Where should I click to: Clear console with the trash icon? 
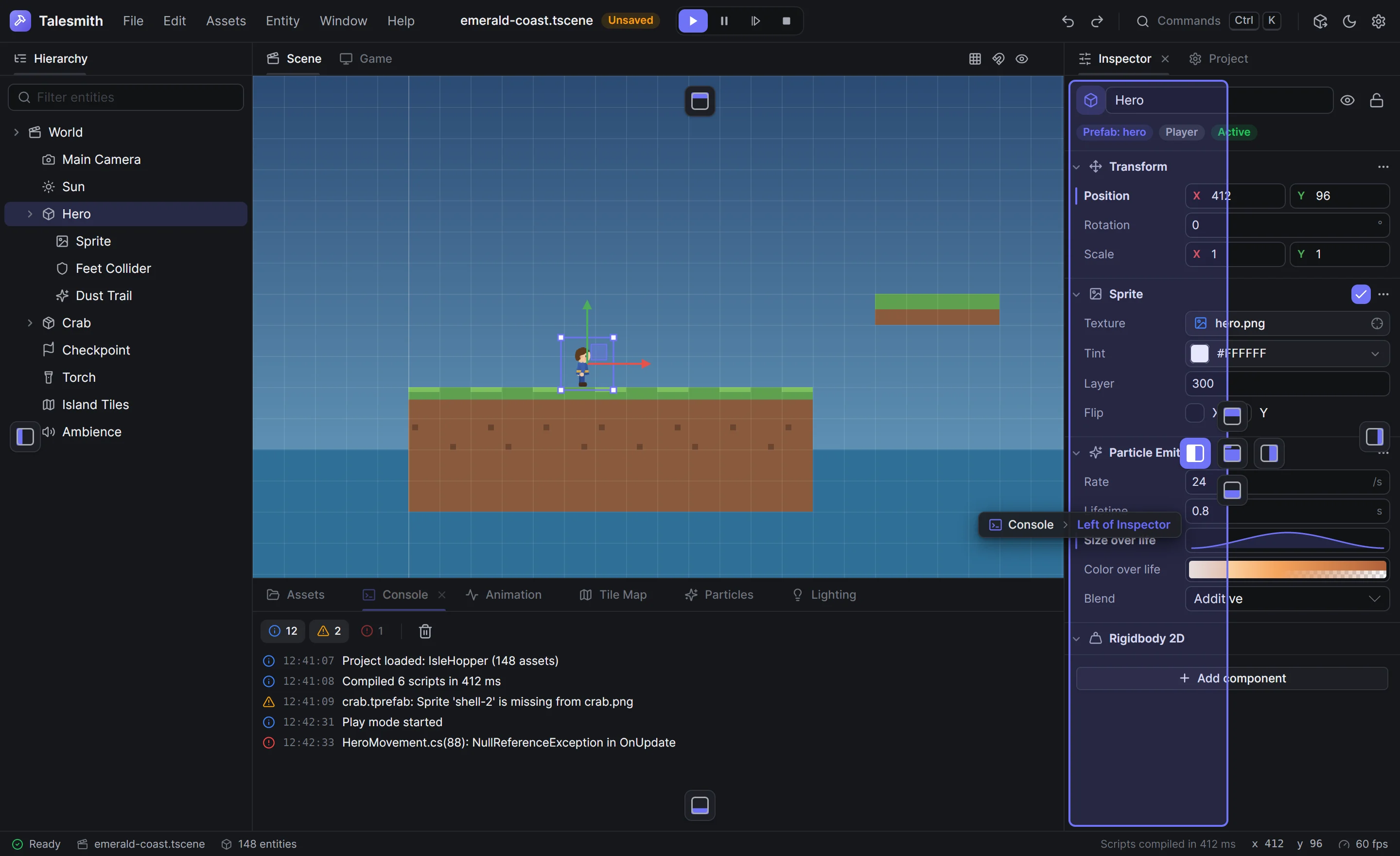pos(425,631)
